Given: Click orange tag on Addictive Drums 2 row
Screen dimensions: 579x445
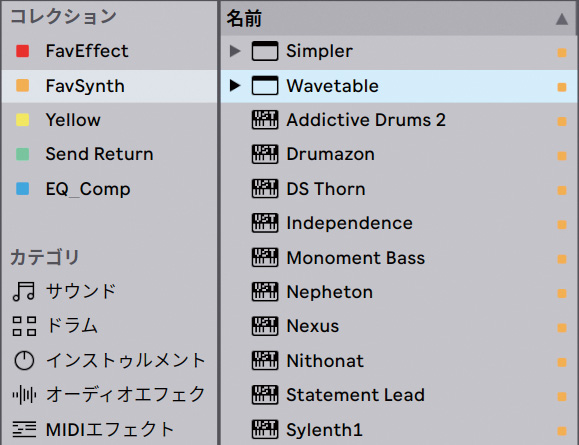Looking at the screenshot, I should (562, 121).
